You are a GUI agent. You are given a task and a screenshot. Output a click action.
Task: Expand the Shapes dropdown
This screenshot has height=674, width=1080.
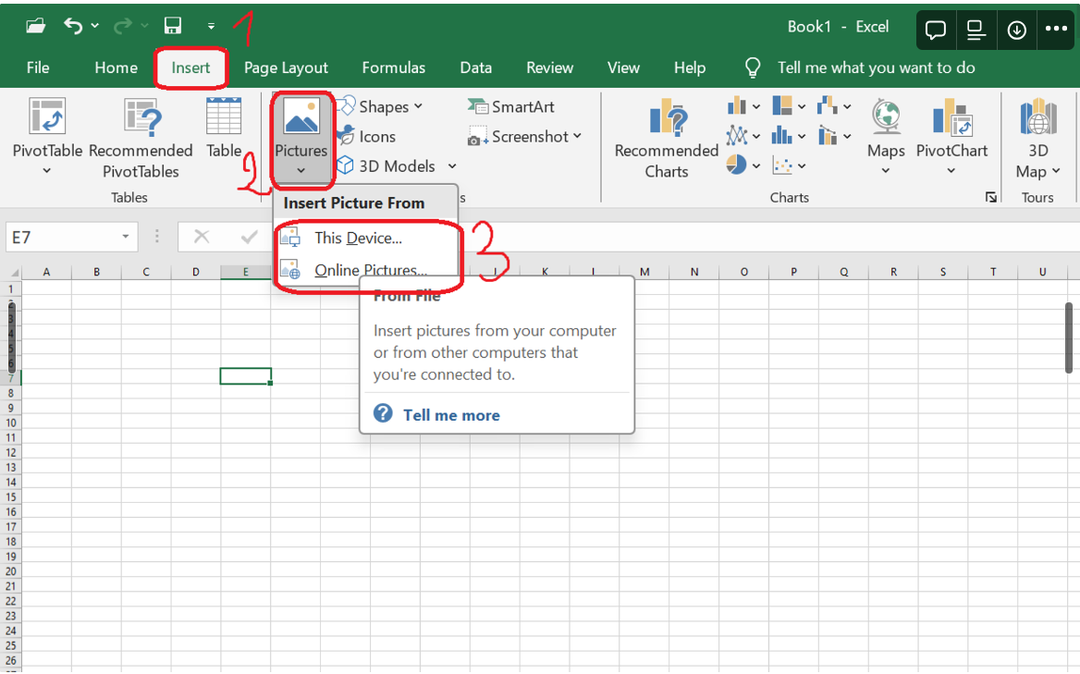(x=418, y=107)
